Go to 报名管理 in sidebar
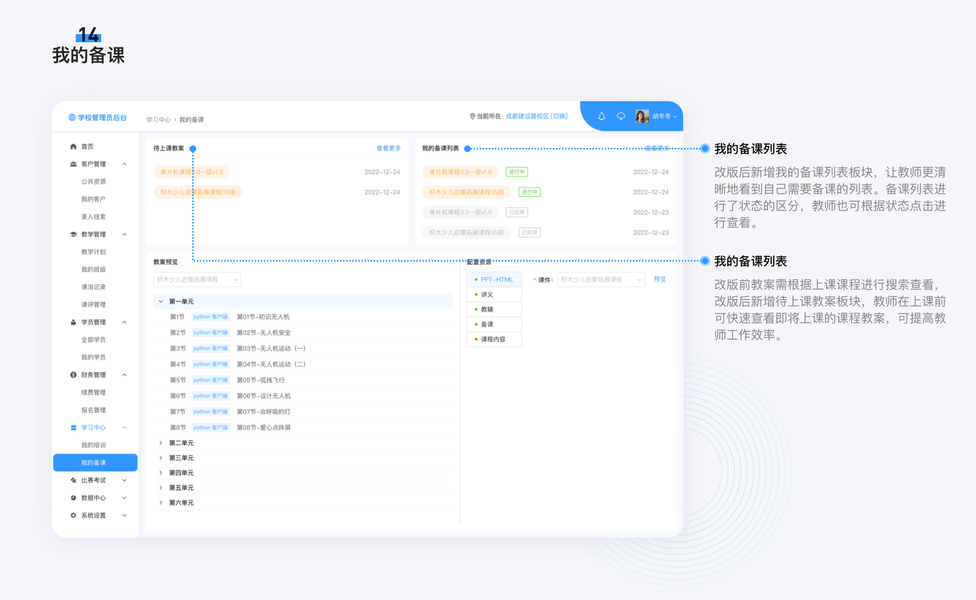Image resolution: width=976 pixels, height=600 pixels. pyautogui.click(x=93, y=410)
